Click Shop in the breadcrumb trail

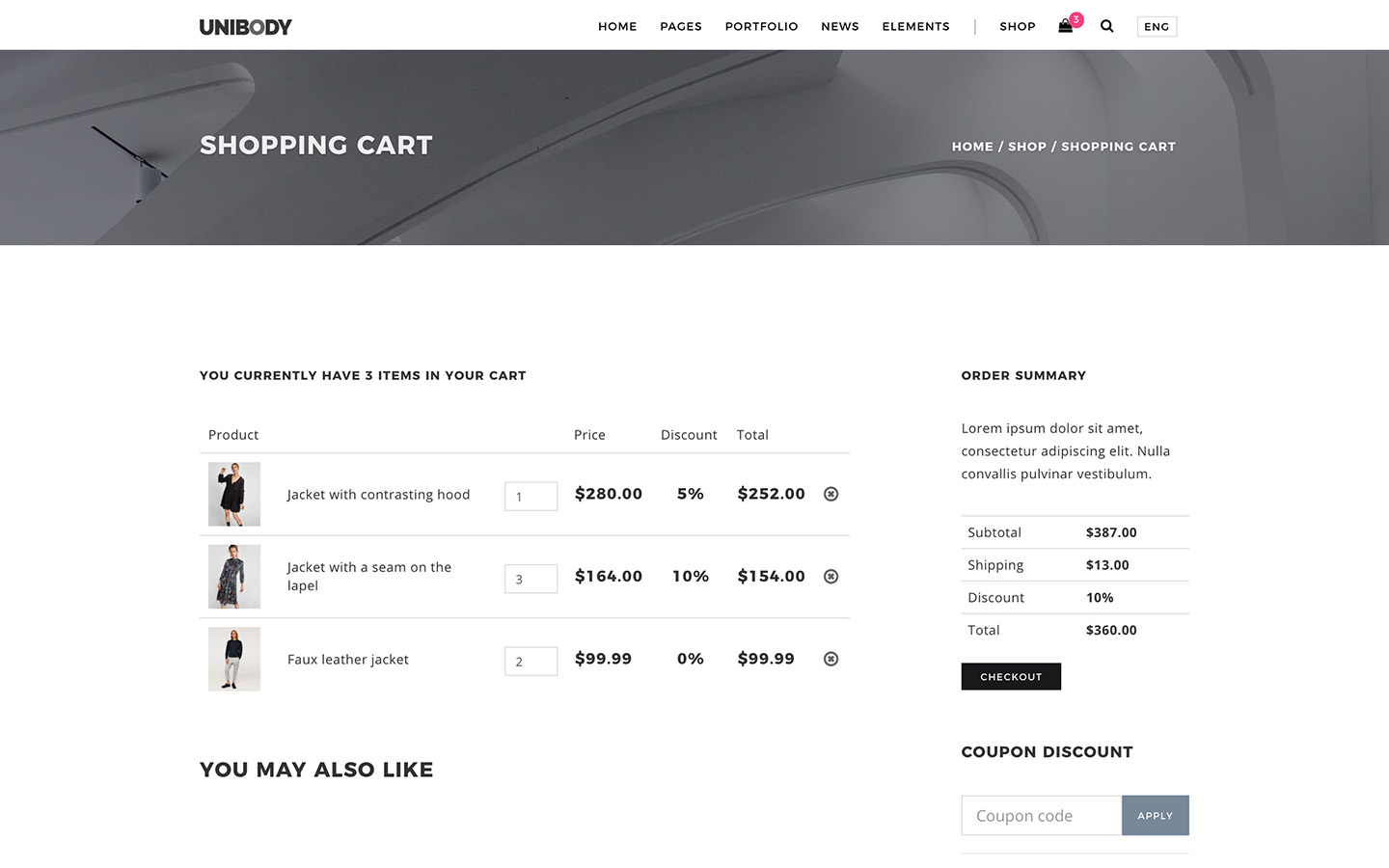coord(1026,147)
